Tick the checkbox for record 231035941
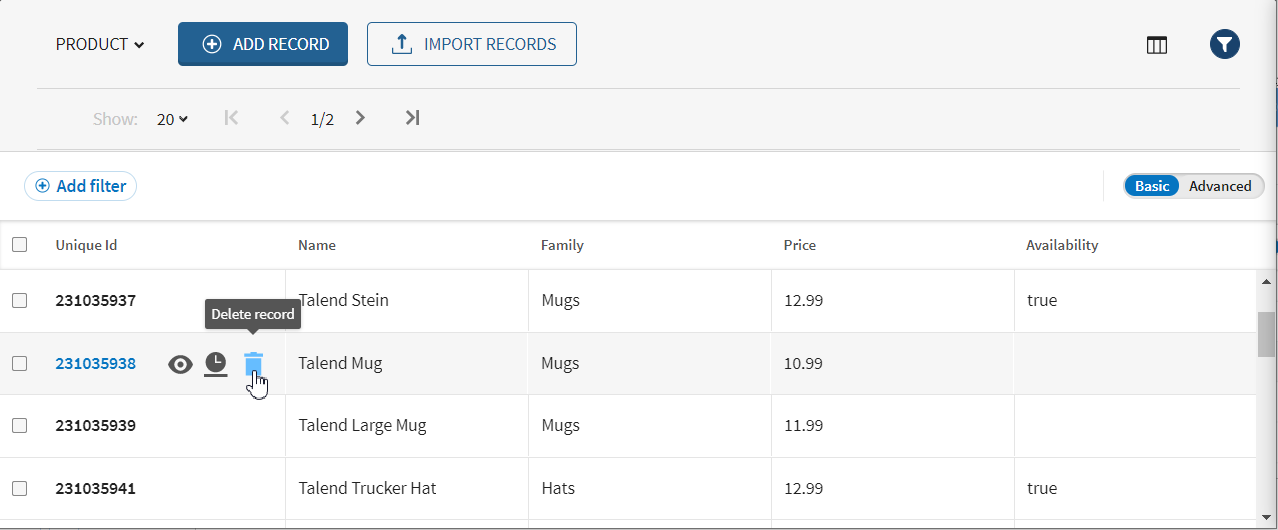The image size is (1278, 530). pyautogui.click(x=20, y=488)
